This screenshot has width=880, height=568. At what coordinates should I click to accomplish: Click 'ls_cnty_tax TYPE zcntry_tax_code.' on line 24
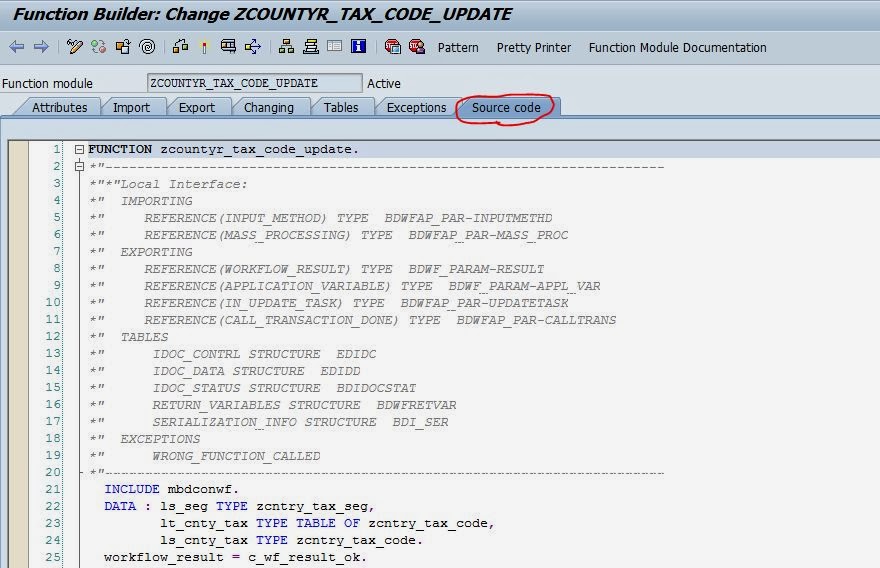click(291, 540)
